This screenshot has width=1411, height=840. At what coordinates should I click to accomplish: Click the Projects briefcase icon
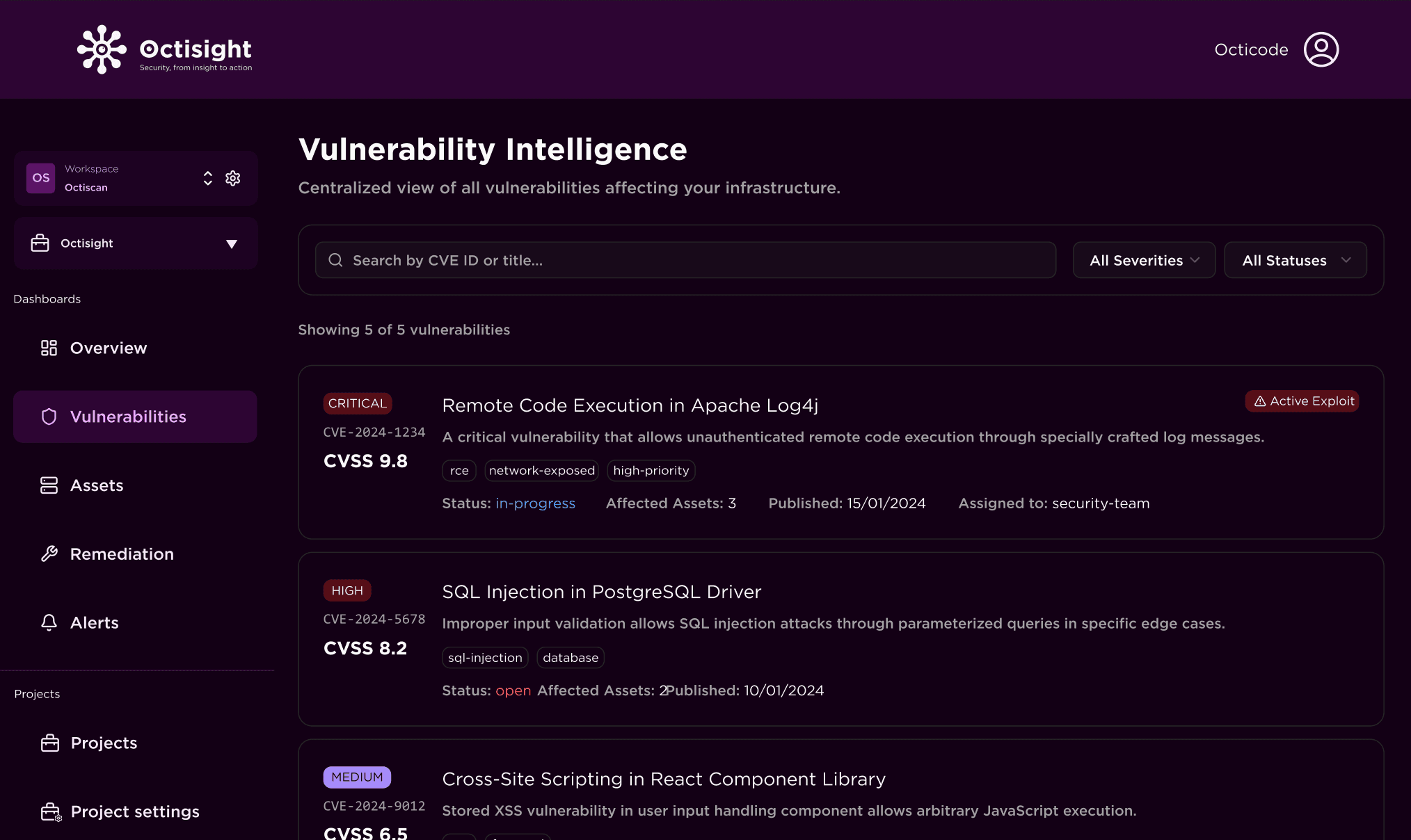(50, 743)
